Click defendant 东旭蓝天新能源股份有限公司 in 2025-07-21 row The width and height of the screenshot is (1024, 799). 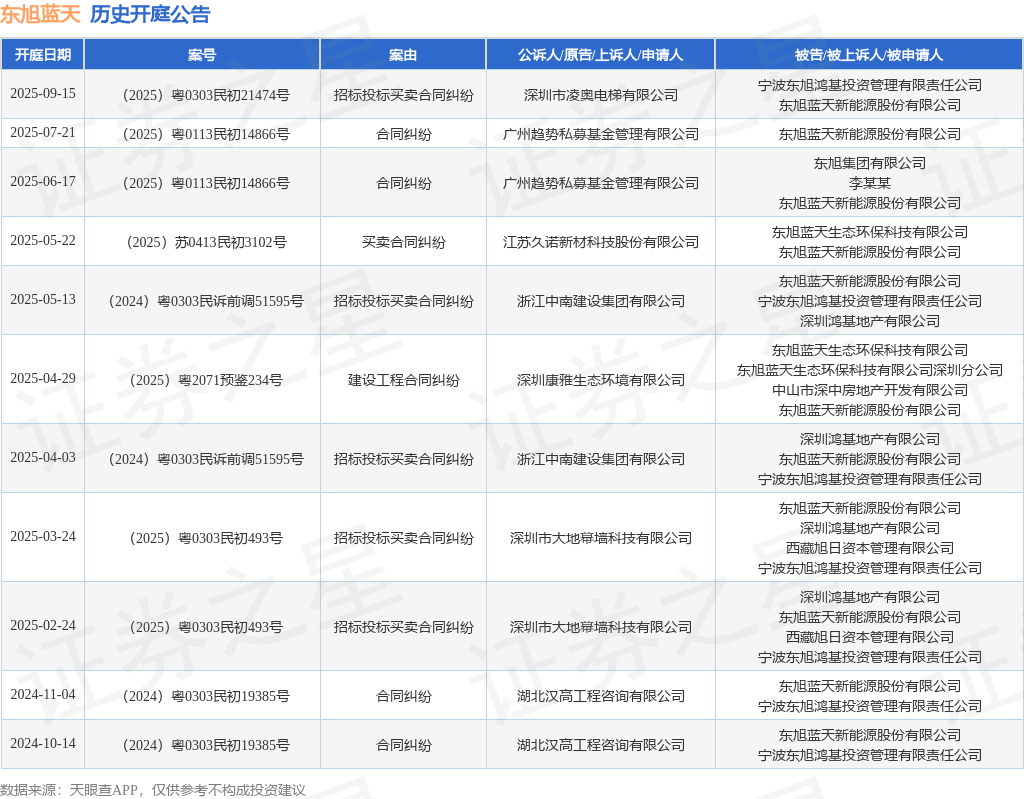coord(870,135)
